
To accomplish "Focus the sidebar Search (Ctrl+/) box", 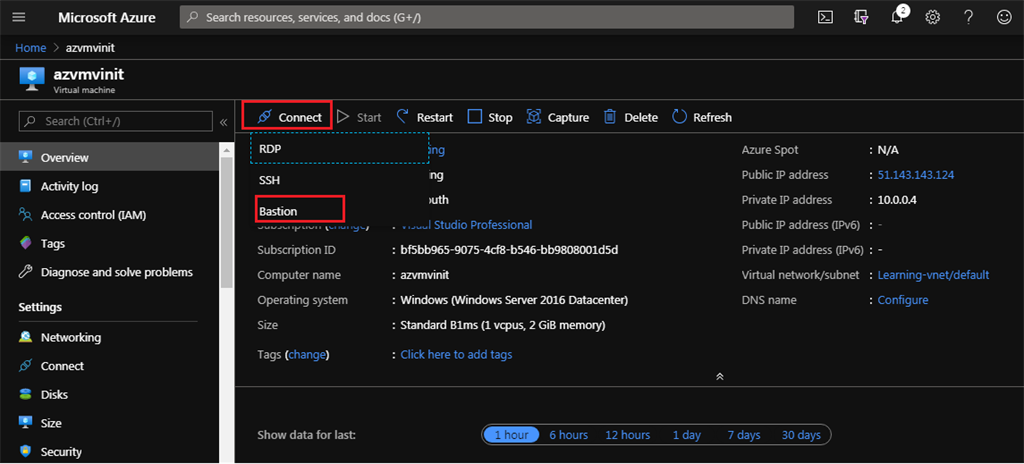I will (116, 122).
